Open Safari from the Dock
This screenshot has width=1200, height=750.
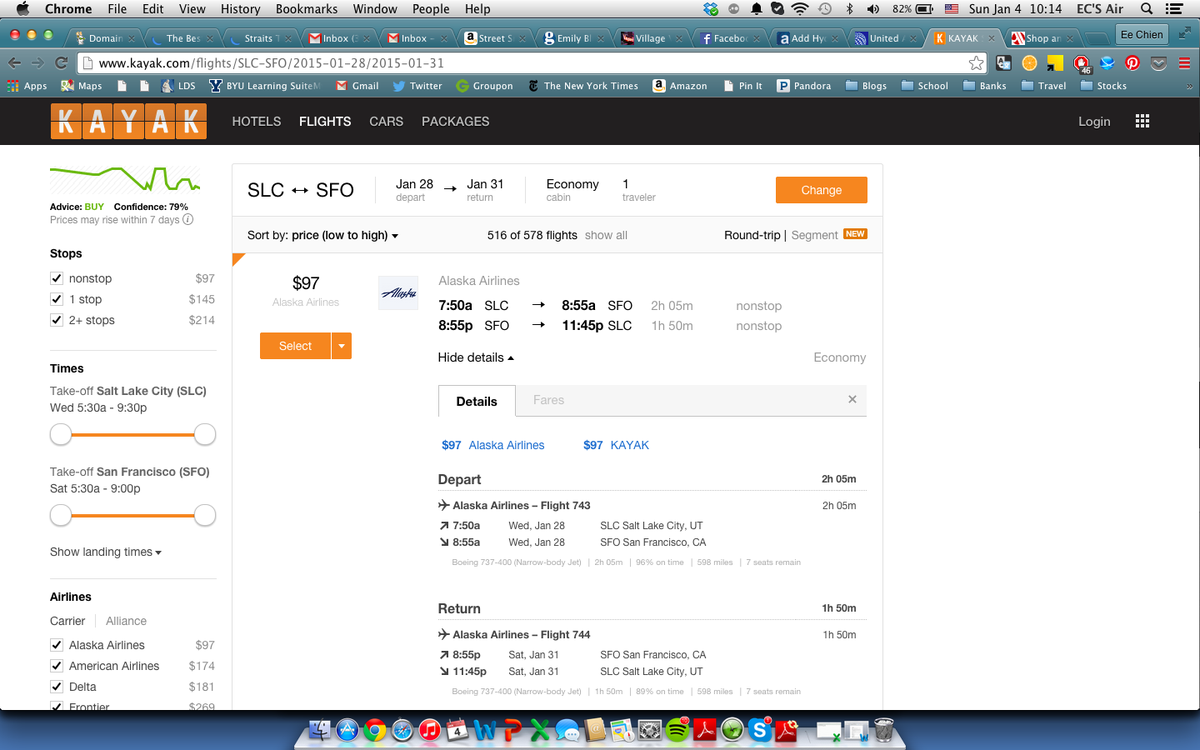(x=403, y=730)
